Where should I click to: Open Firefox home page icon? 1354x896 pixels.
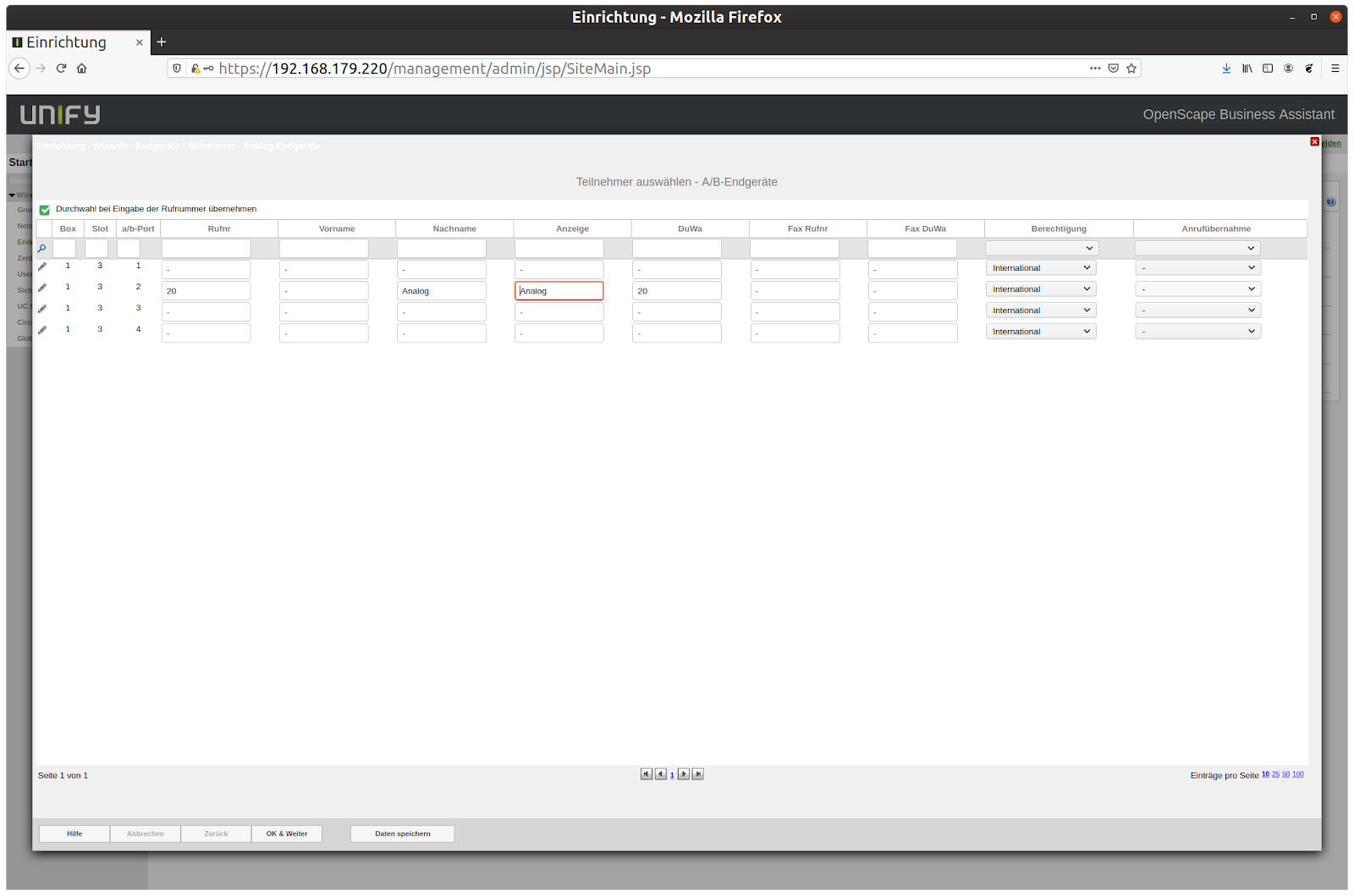point(82,69)
